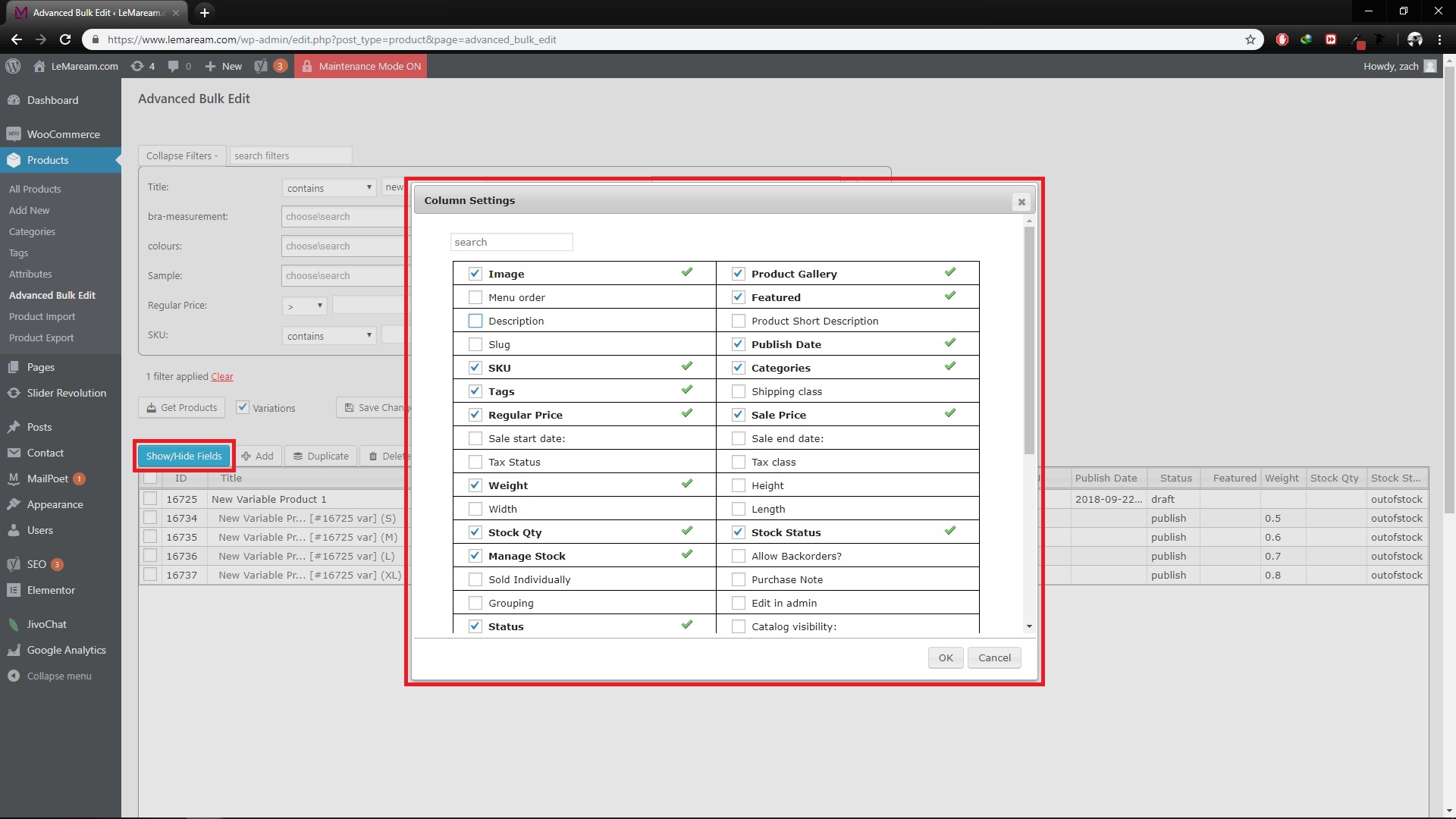Click the Collapse Filters expander

(x=182, y=155)
